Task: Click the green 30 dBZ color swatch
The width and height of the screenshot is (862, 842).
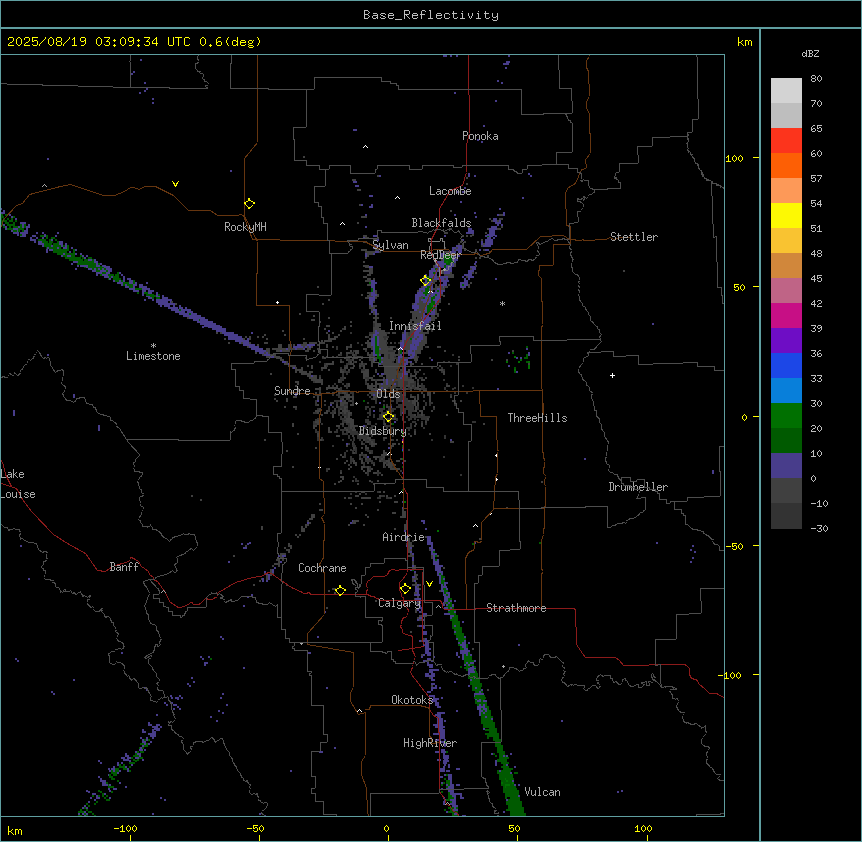Action: (x=786, y=416)
